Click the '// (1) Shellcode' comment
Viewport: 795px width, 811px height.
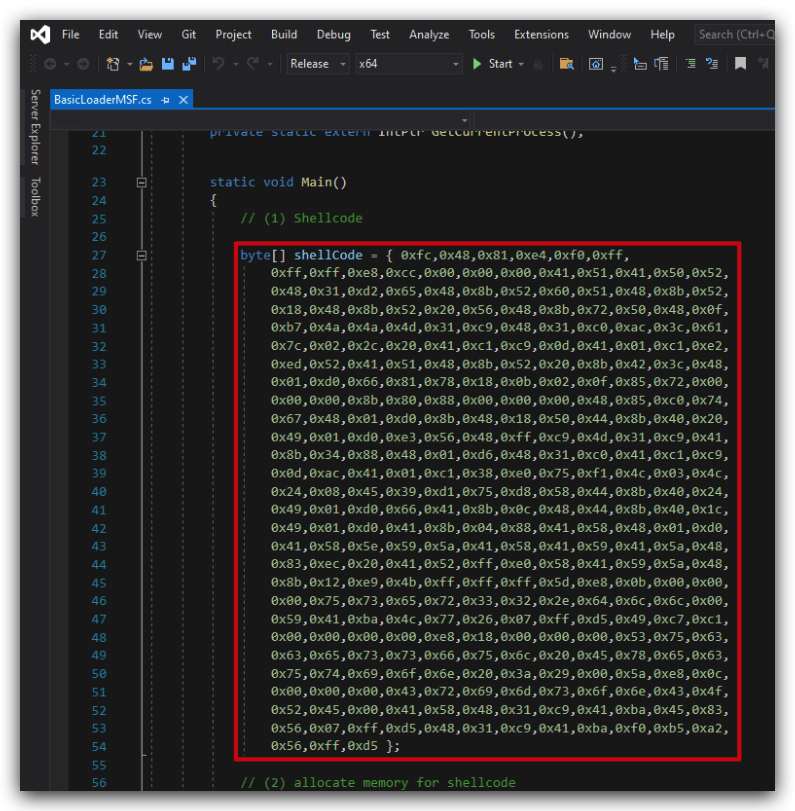[x=302, y=219]
